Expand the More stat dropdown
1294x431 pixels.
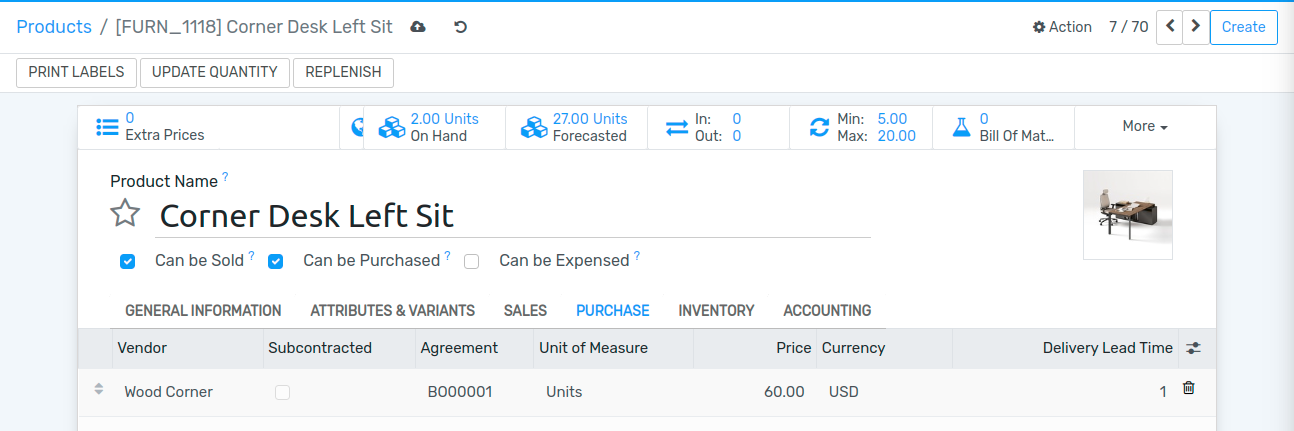pyautogui.click(x=1145, y=127)
